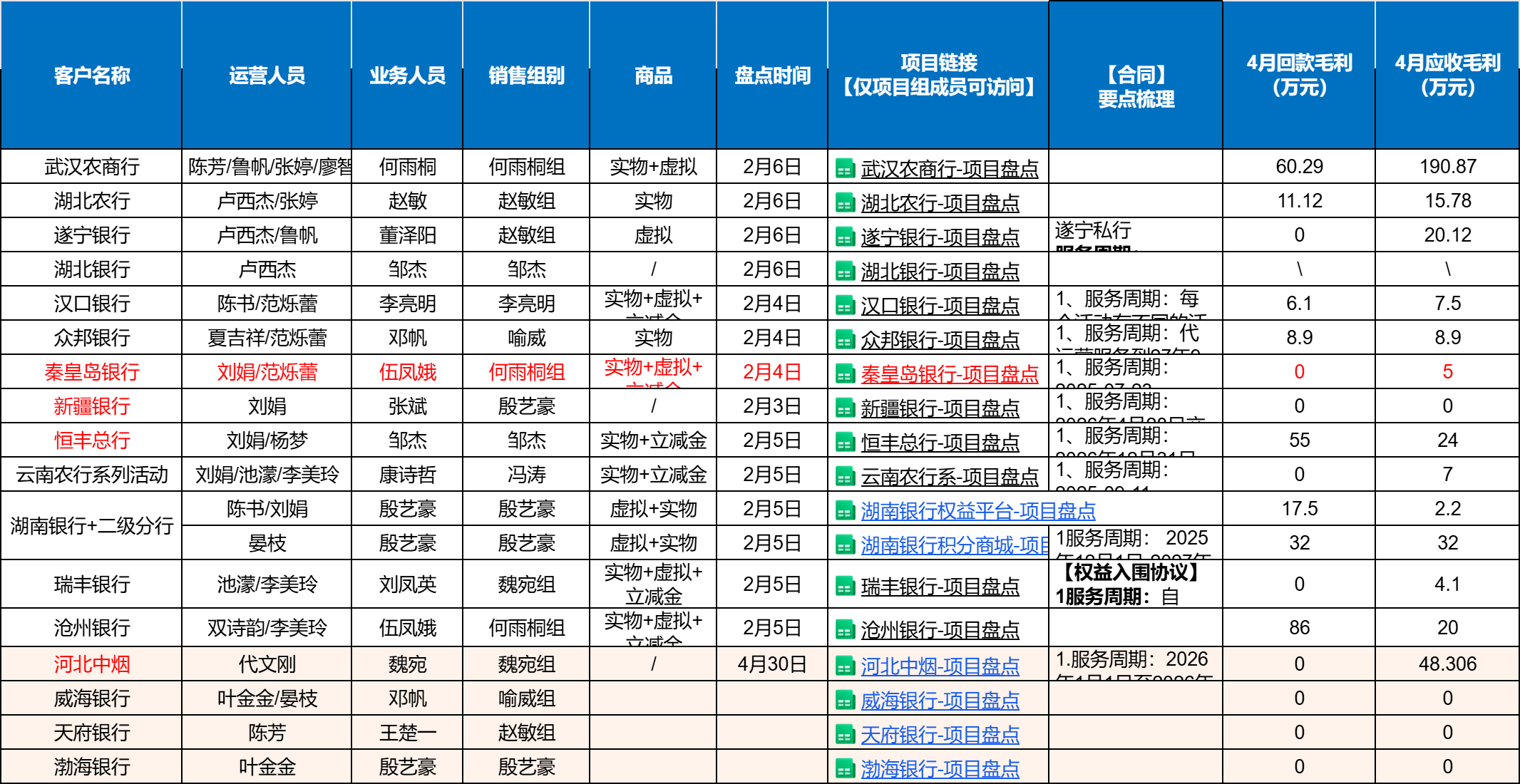Click the sheet icon beside 云南农行系-项目盘点
1520x784 pixels.
(845, 477)
